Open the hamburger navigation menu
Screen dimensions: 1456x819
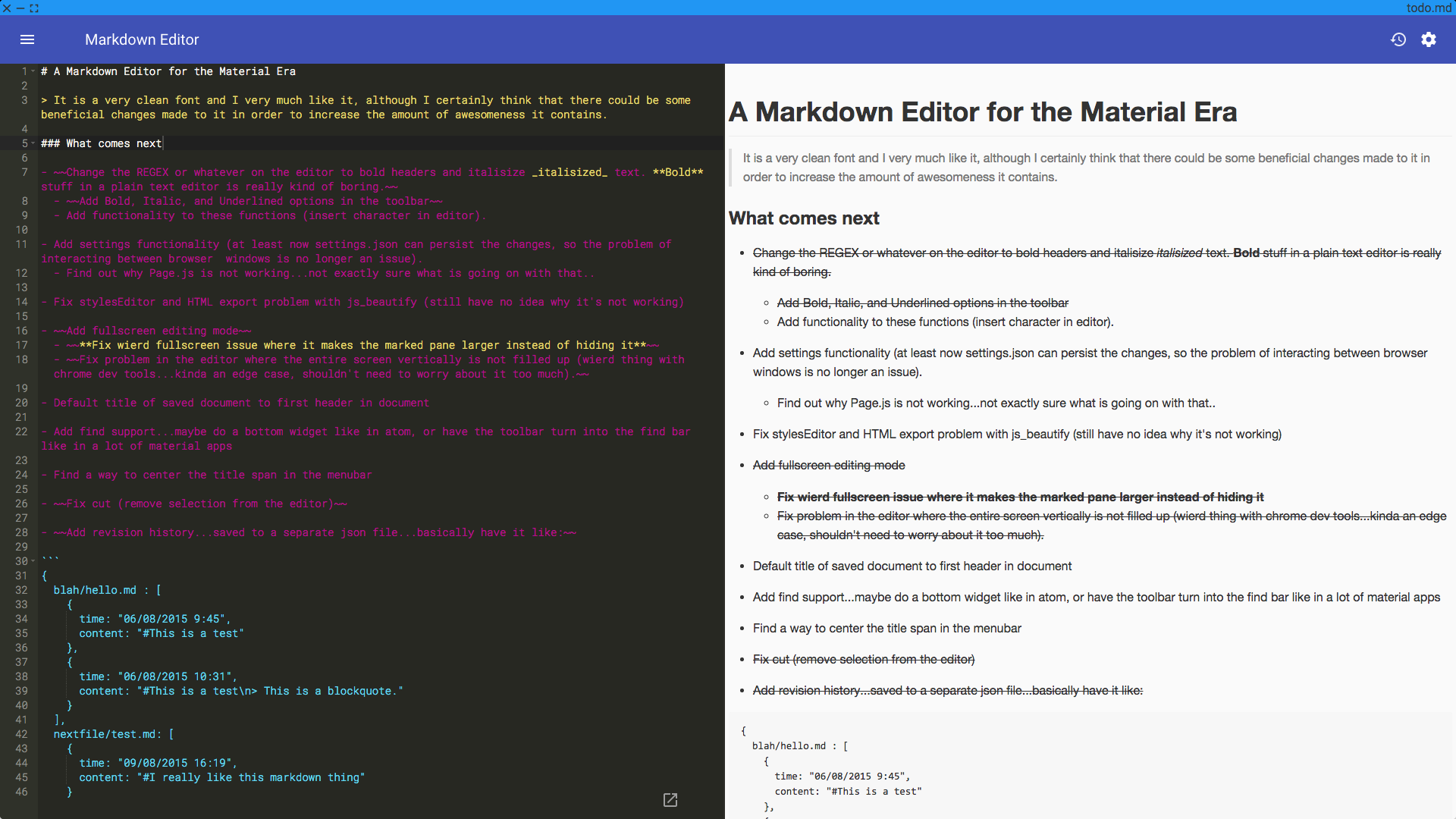pos(27,39)
